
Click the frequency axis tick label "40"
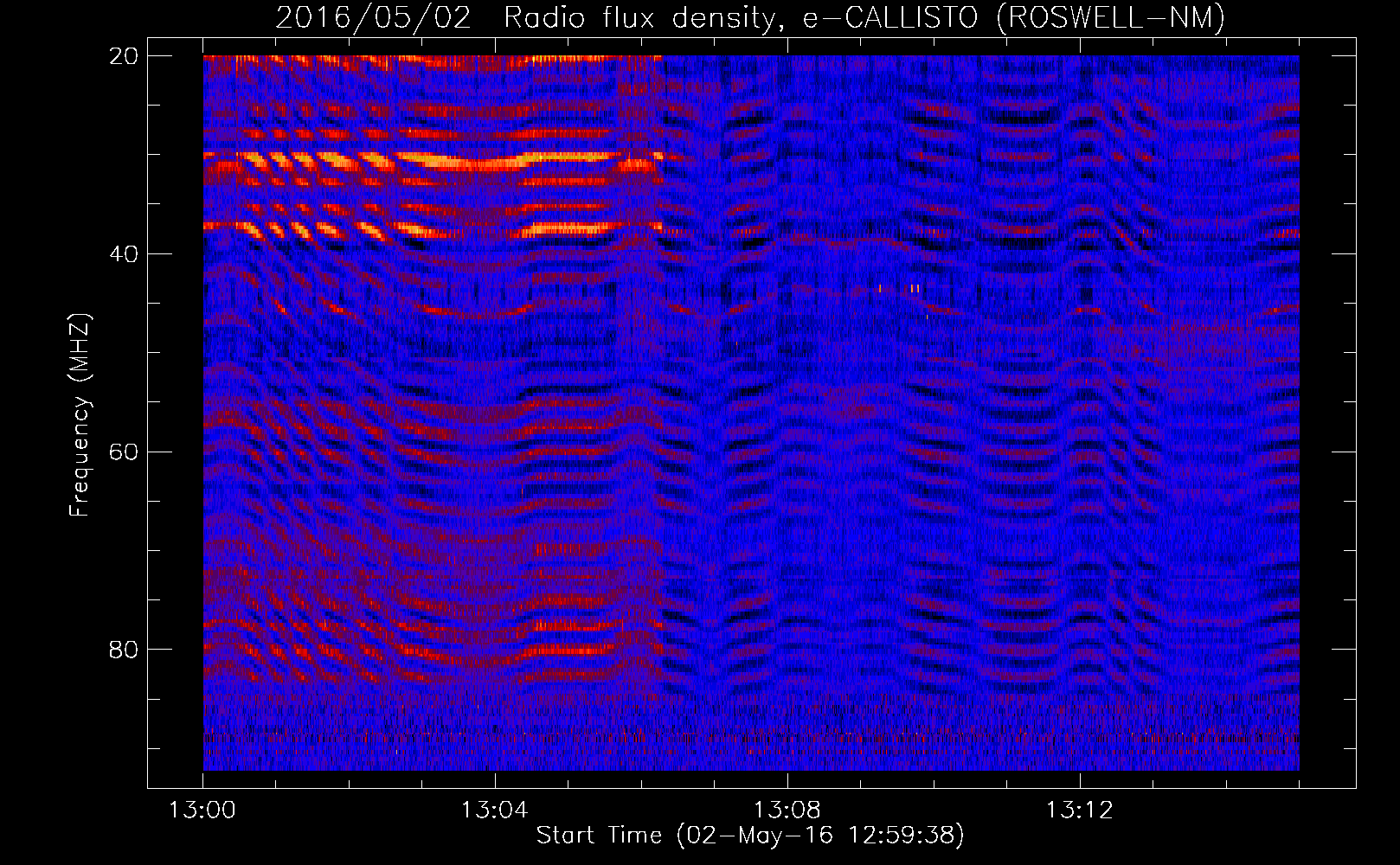click(x=124, y=254)
